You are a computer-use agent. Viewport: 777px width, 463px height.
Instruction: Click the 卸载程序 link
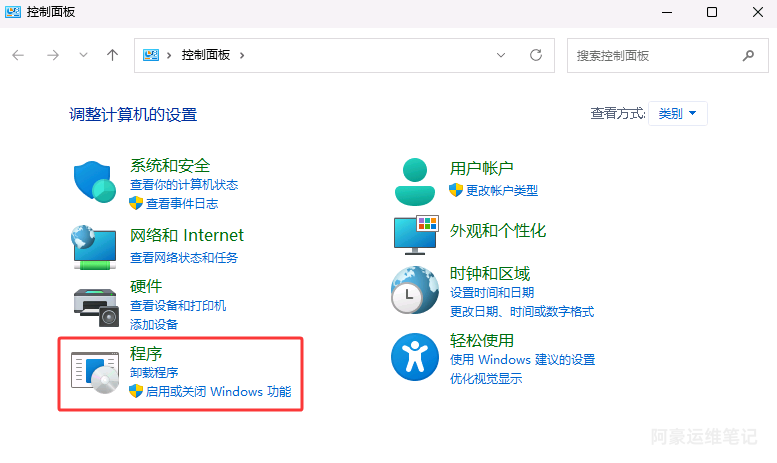coord(154,372)
